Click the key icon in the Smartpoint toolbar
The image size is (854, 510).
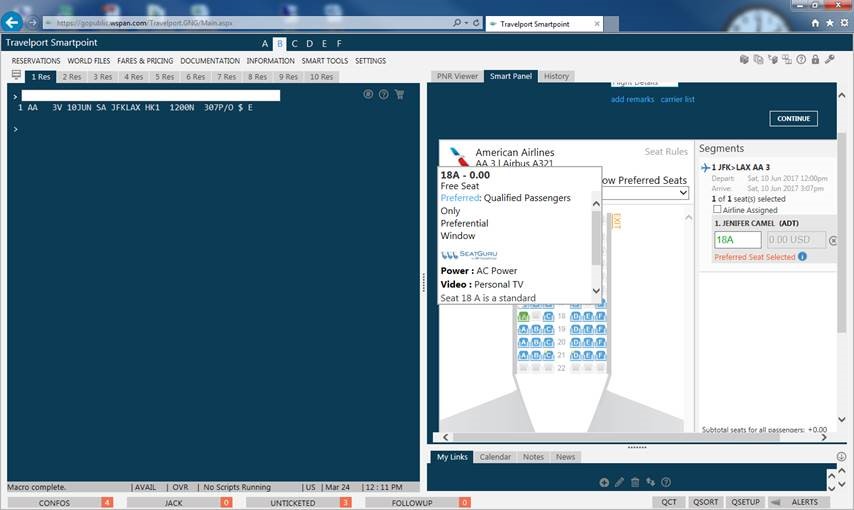tap(829, 59)
